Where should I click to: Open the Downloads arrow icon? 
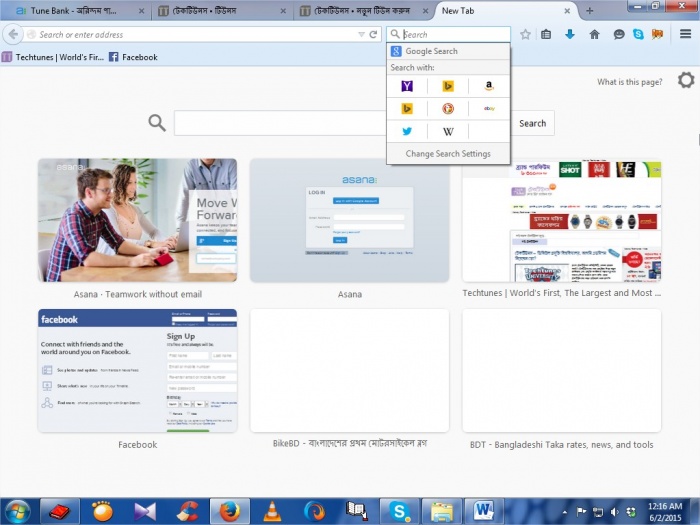[570, 34]
